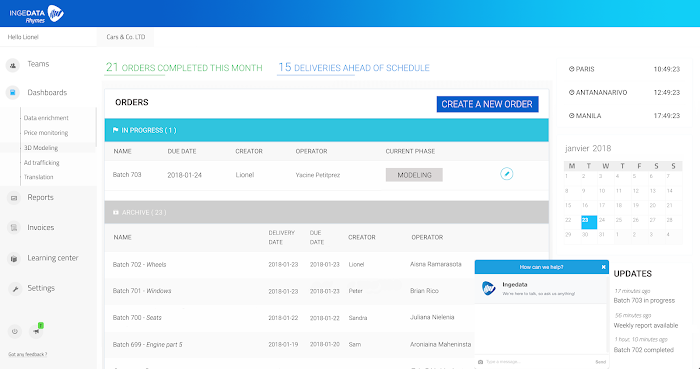This screenshot has width=700, height=369.
Task: Open the Cars & Co. LTD tab
Action: 126,37
